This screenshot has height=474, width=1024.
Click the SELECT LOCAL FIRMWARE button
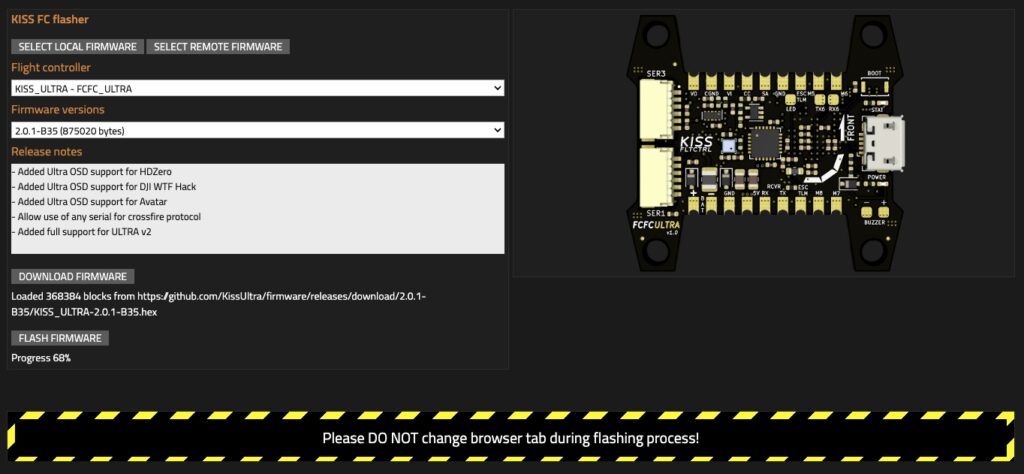pyautogui.click(x=77, y=47)
